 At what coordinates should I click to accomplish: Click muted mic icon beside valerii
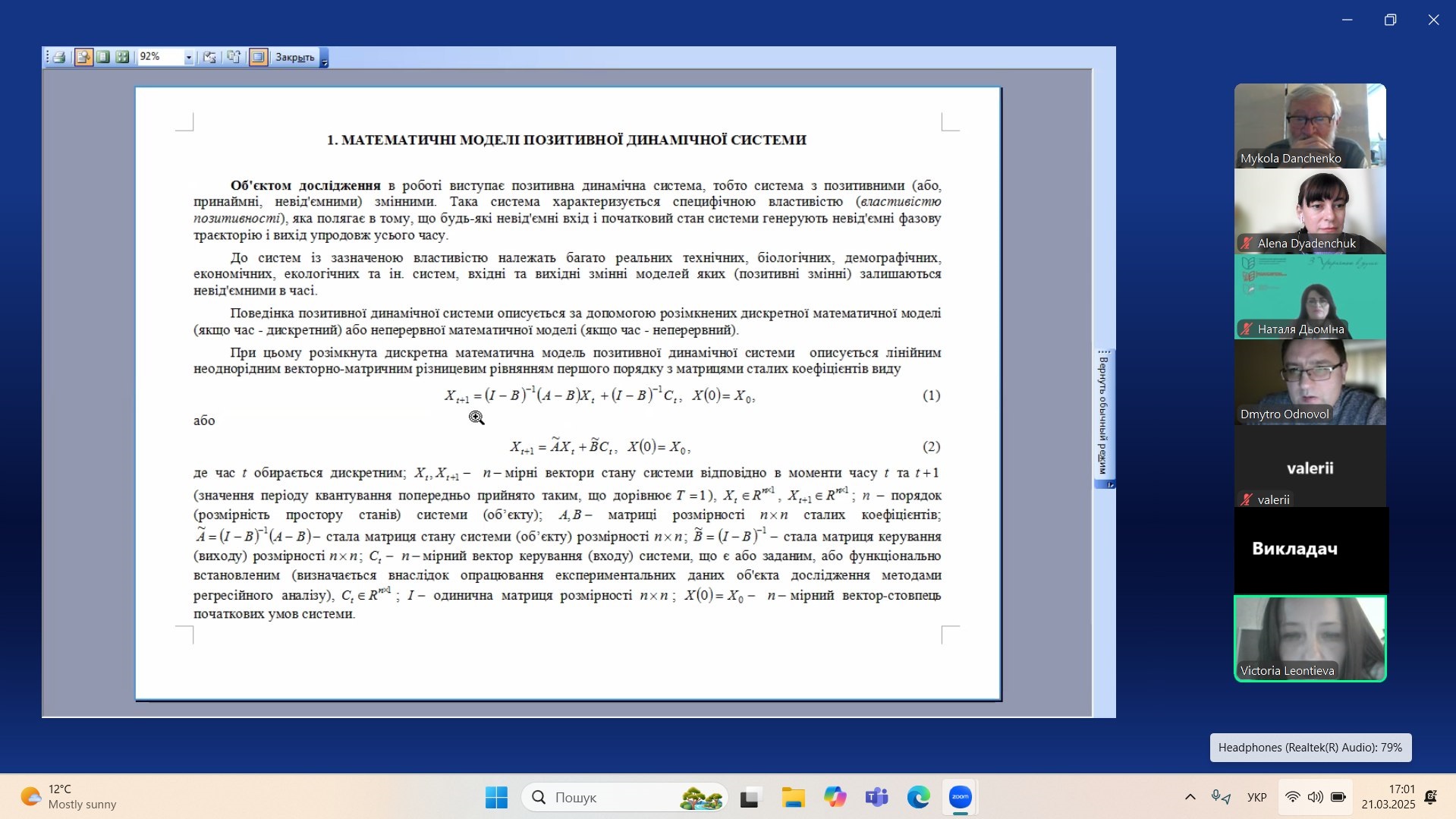[x=1247, y=499]
